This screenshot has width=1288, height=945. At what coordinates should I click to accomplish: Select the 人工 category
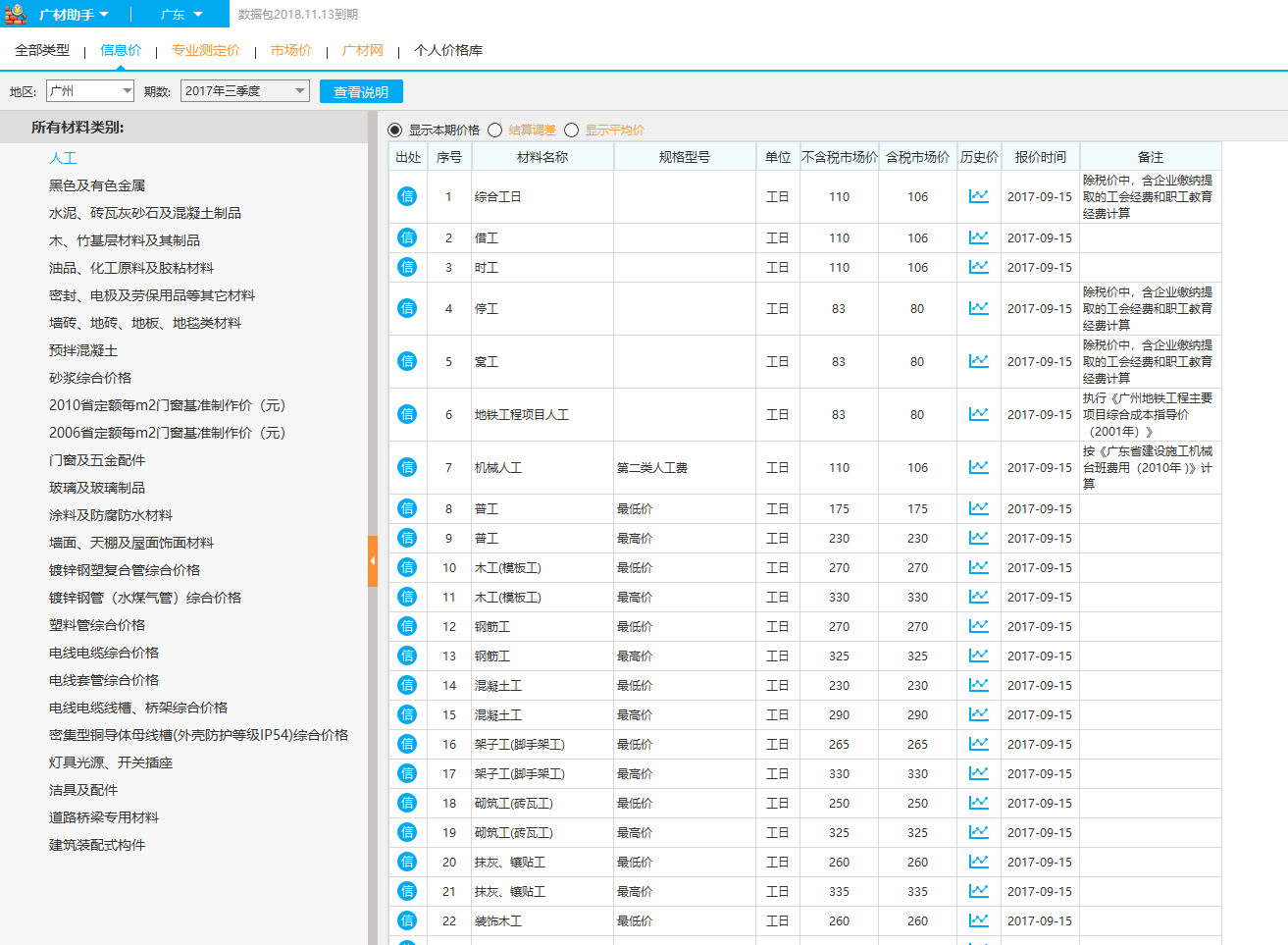click(63, 158)
